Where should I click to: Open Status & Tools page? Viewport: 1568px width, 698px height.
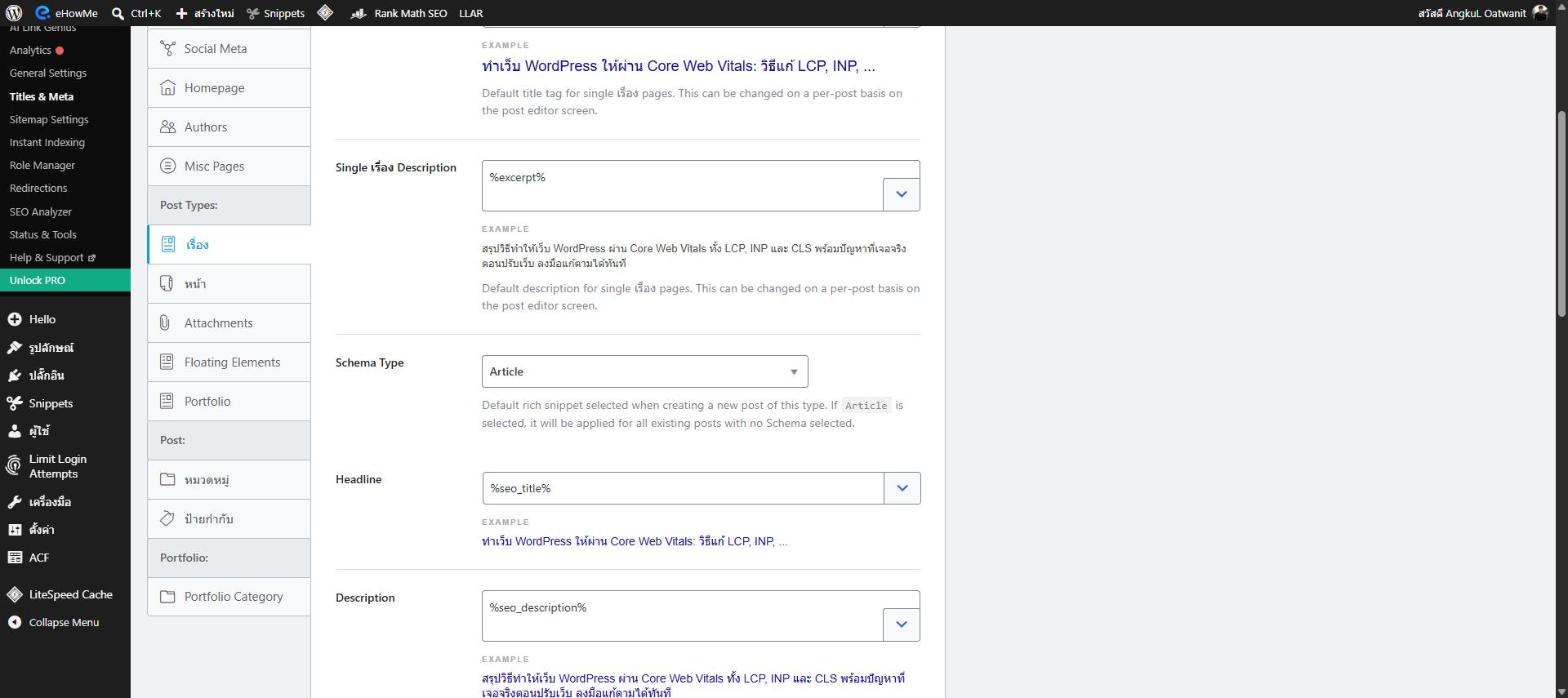(43, 235)
